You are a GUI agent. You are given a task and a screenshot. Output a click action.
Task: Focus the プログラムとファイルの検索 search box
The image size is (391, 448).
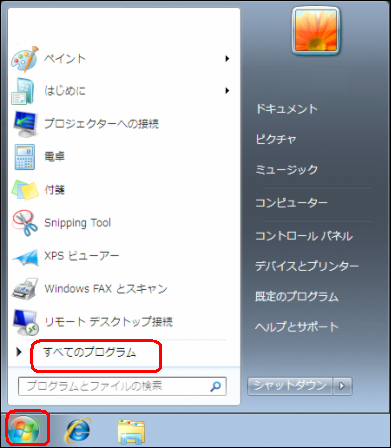(x=122, y=386)
